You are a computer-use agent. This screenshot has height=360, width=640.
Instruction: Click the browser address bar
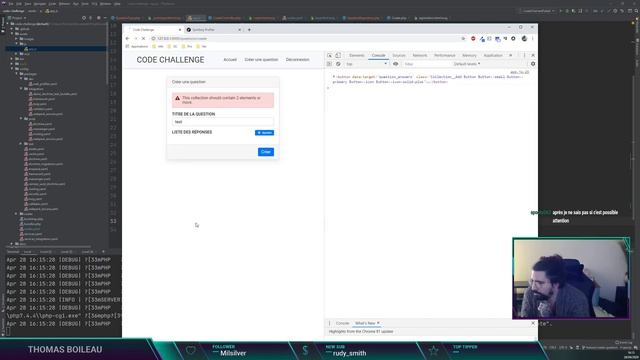(x=306, y=38)
